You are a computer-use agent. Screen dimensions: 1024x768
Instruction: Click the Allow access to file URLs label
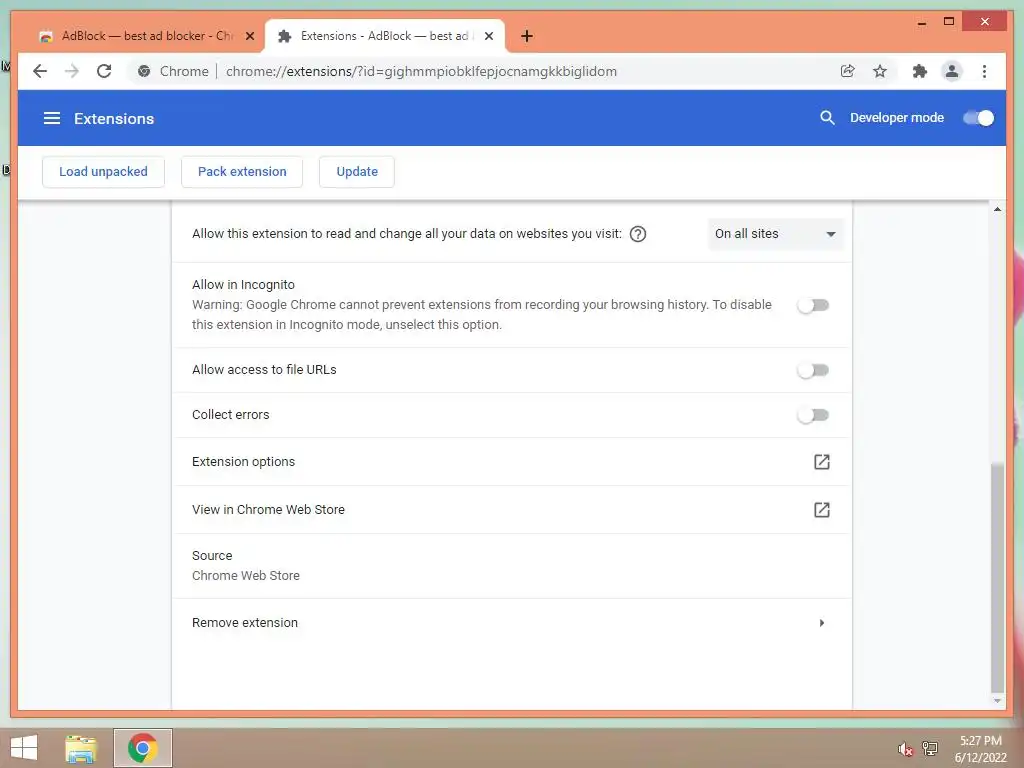point(264,370)
